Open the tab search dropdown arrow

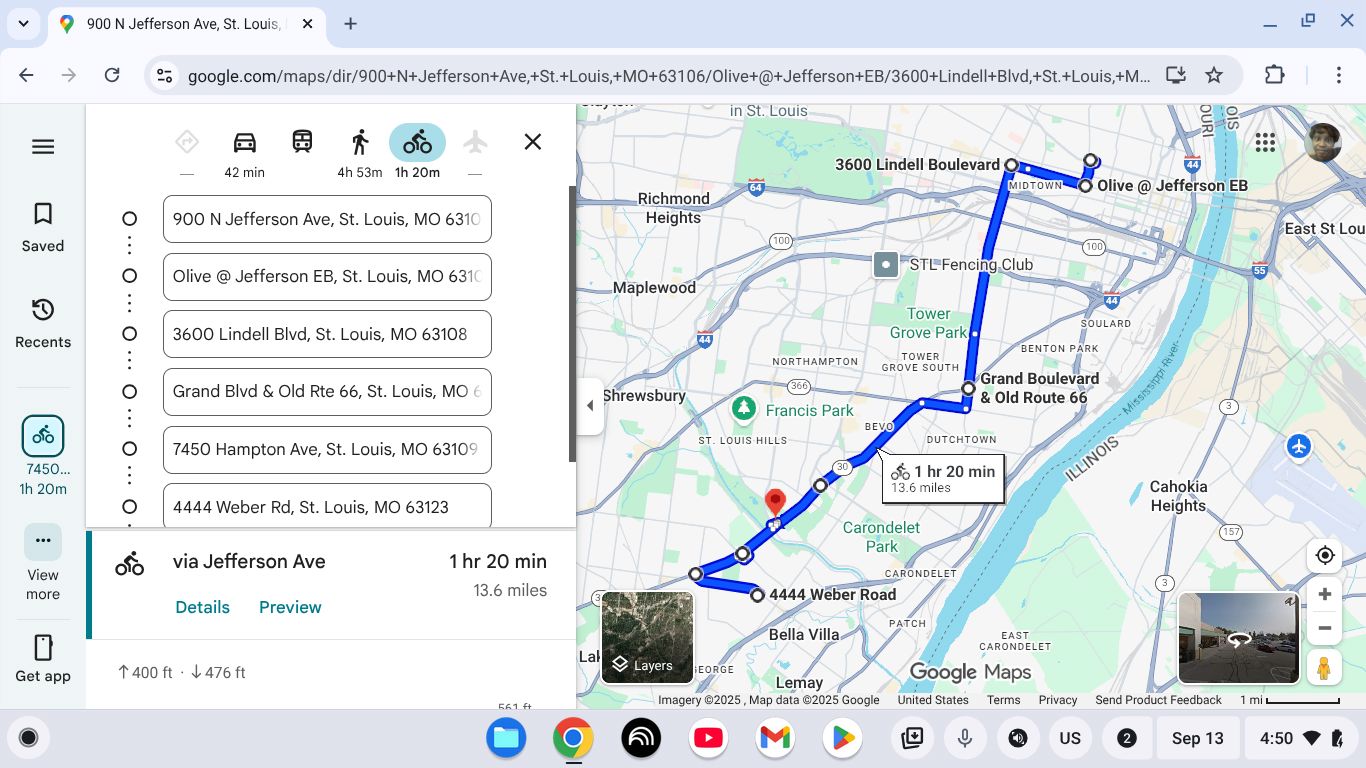pyautogui.click(x=23, y=23)
